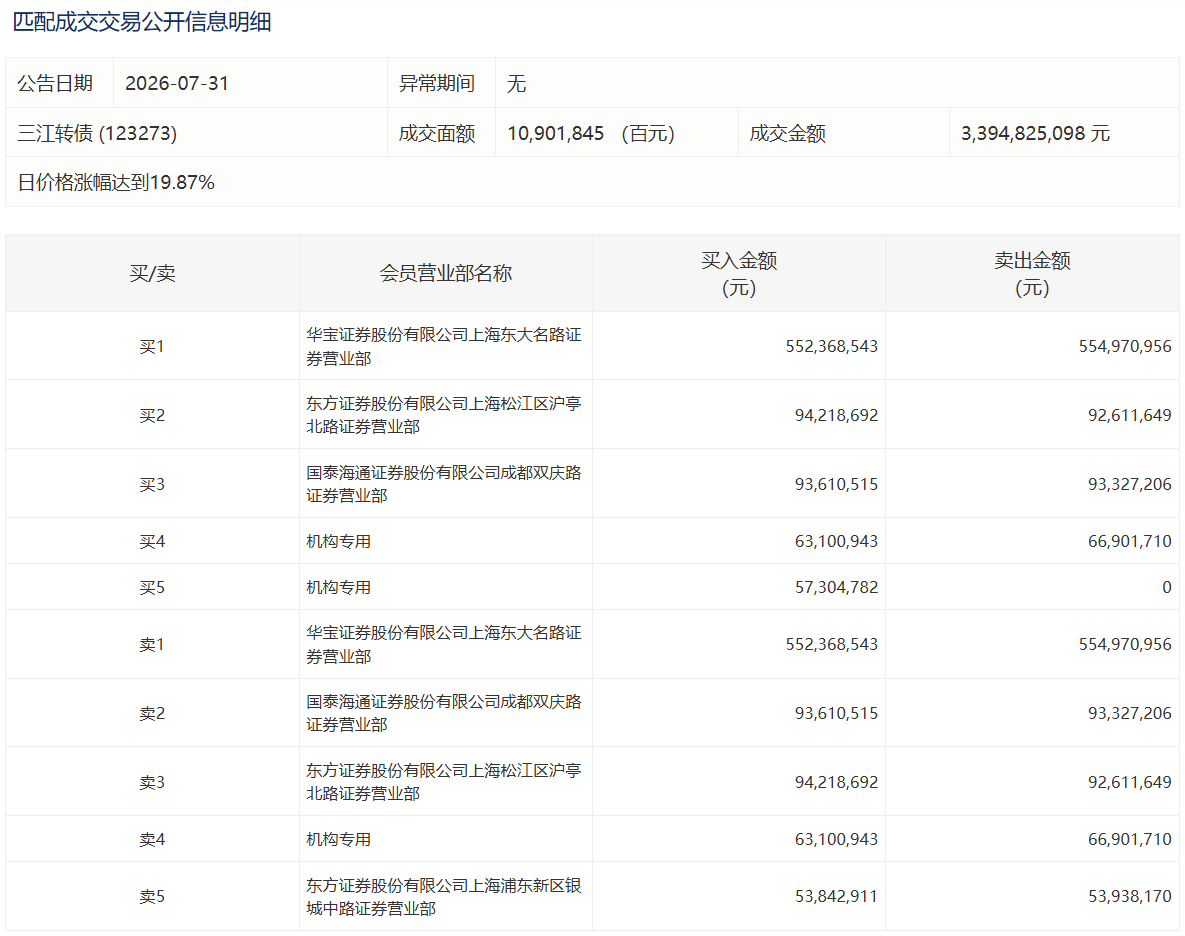Viewport: 1185px width, 936px height.
Task: Select the 卖1 row label
Action: [x=152, y=644]
